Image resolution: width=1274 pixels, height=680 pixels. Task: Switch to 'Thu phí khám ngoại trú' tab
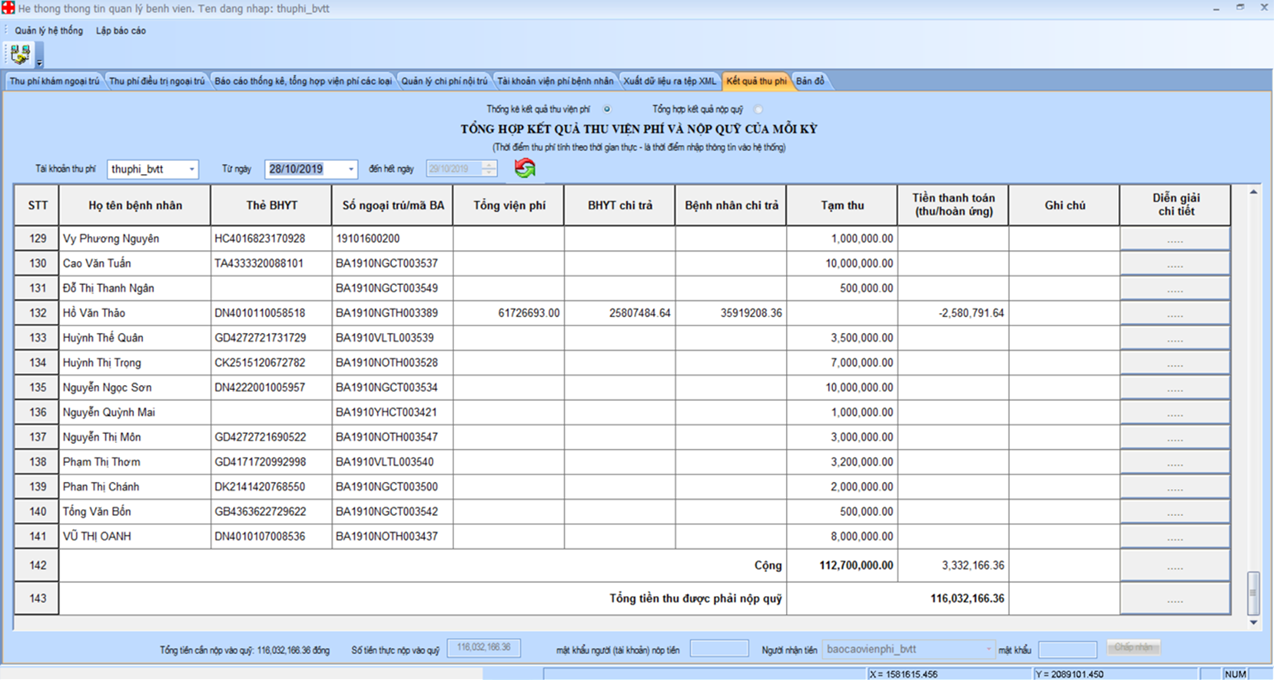55,81
